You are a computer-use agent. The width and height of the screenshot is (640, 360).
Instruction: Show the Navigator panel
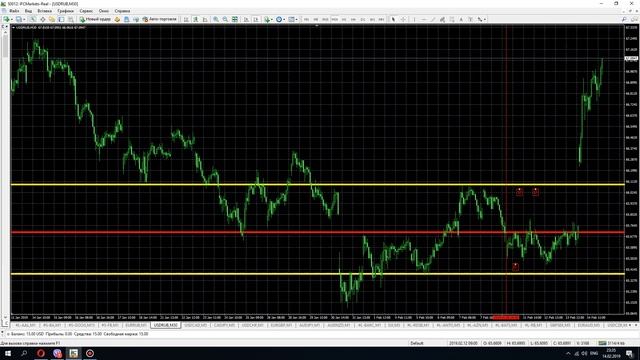click(x=52, y=19)
